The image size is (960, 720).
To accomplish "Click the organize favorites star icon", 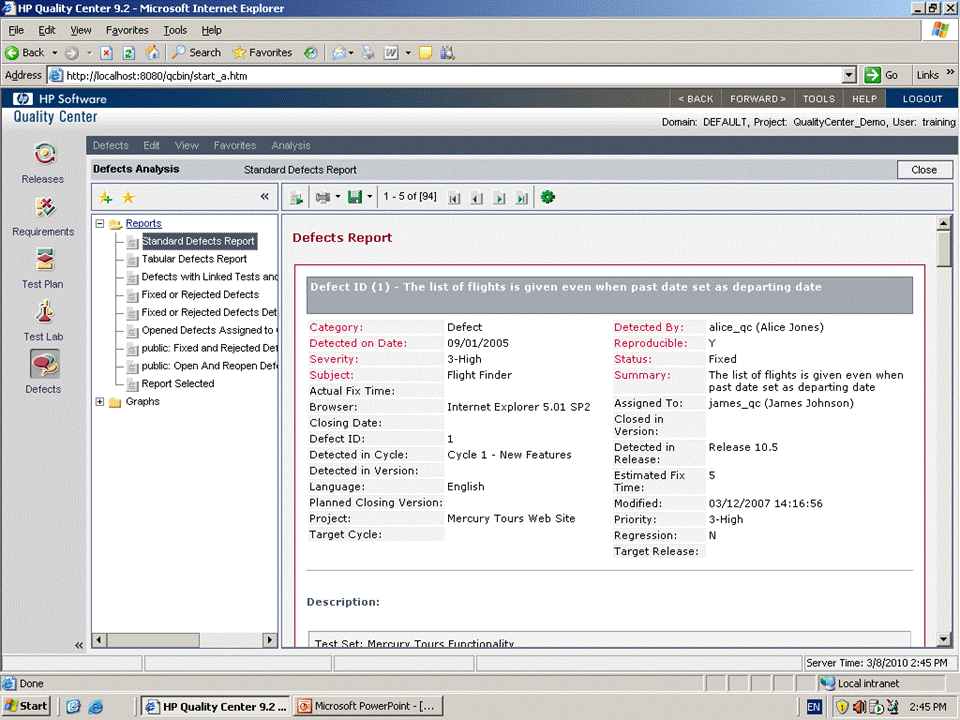I will 128,197.
